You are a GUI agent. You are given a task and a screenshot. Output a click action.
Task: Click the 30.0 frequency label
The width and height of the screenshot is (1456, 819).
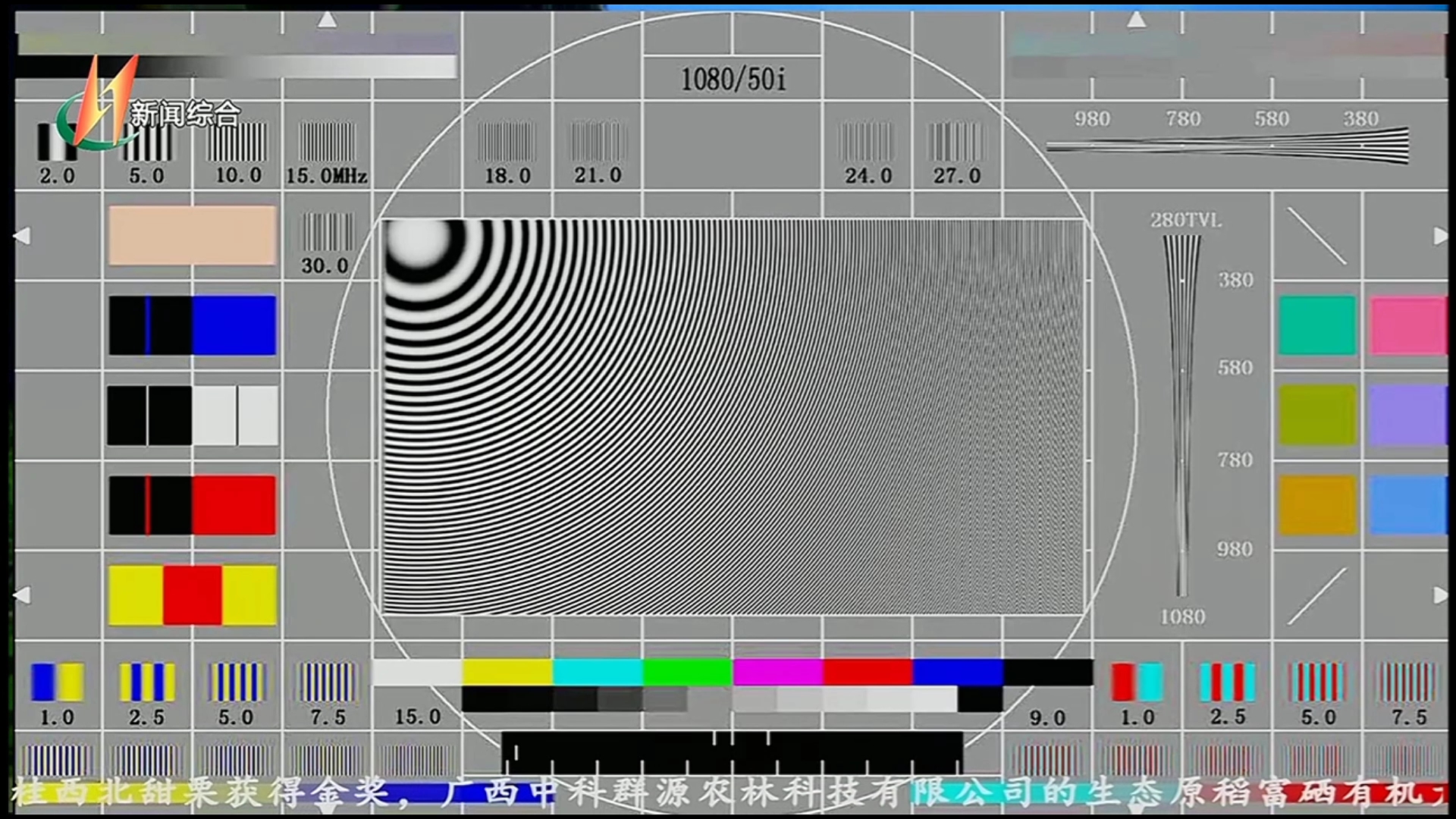(x=325, y=265)
